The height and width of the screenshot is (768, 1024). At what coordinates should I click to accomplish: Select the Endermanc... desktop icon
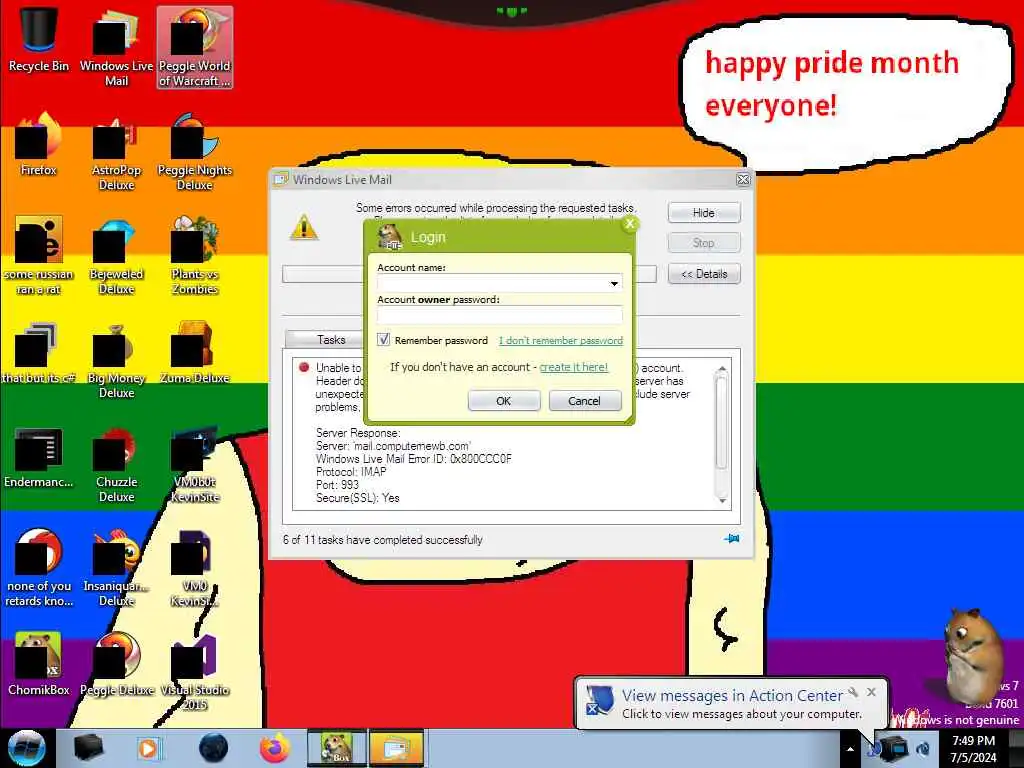coord(39,457)
